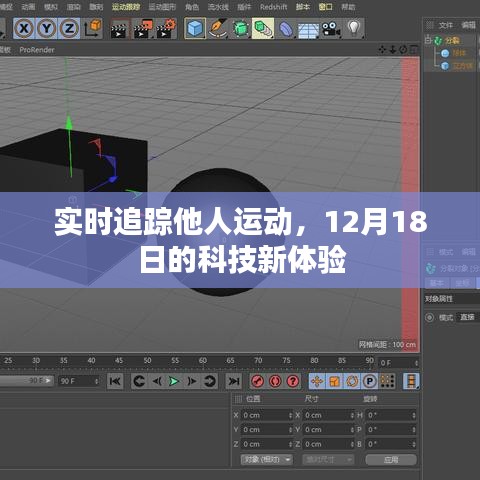
Task: Open the 运动图形 menu
Action: click(162, 7)
